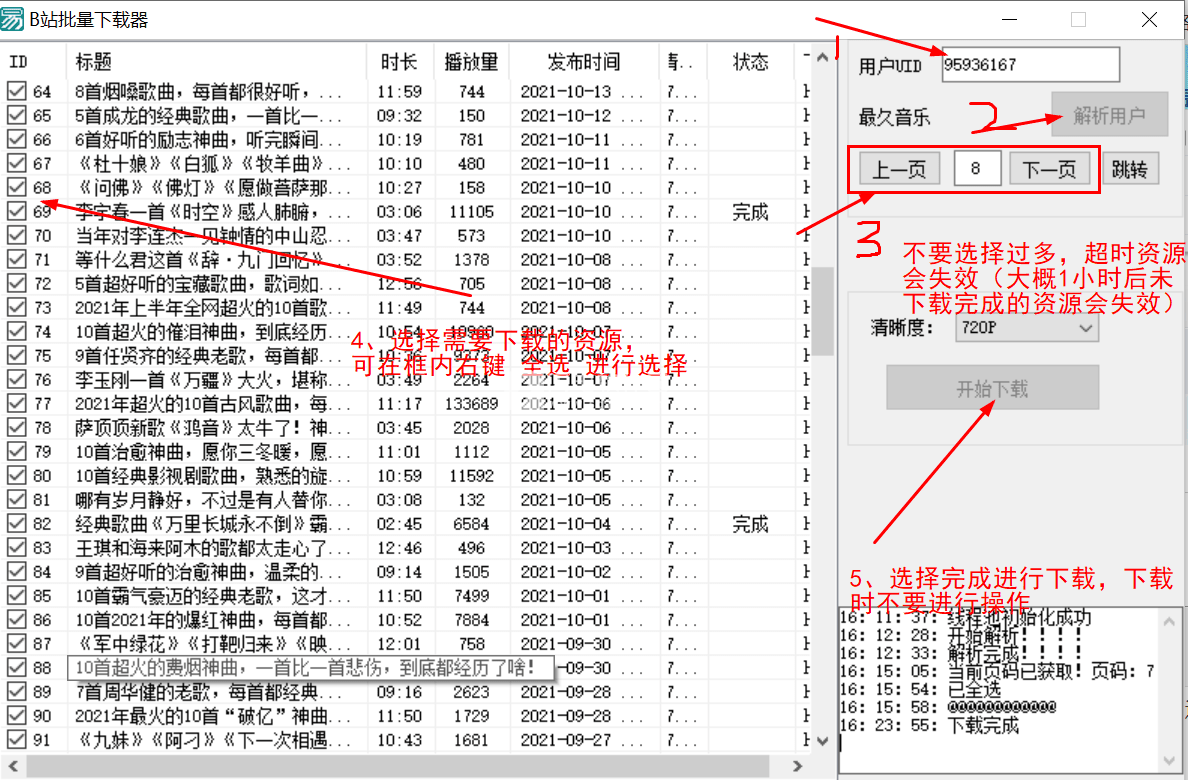The image size is (1188, 780).
Task: Click the 解析用户 button
Action: (1109, 115)
